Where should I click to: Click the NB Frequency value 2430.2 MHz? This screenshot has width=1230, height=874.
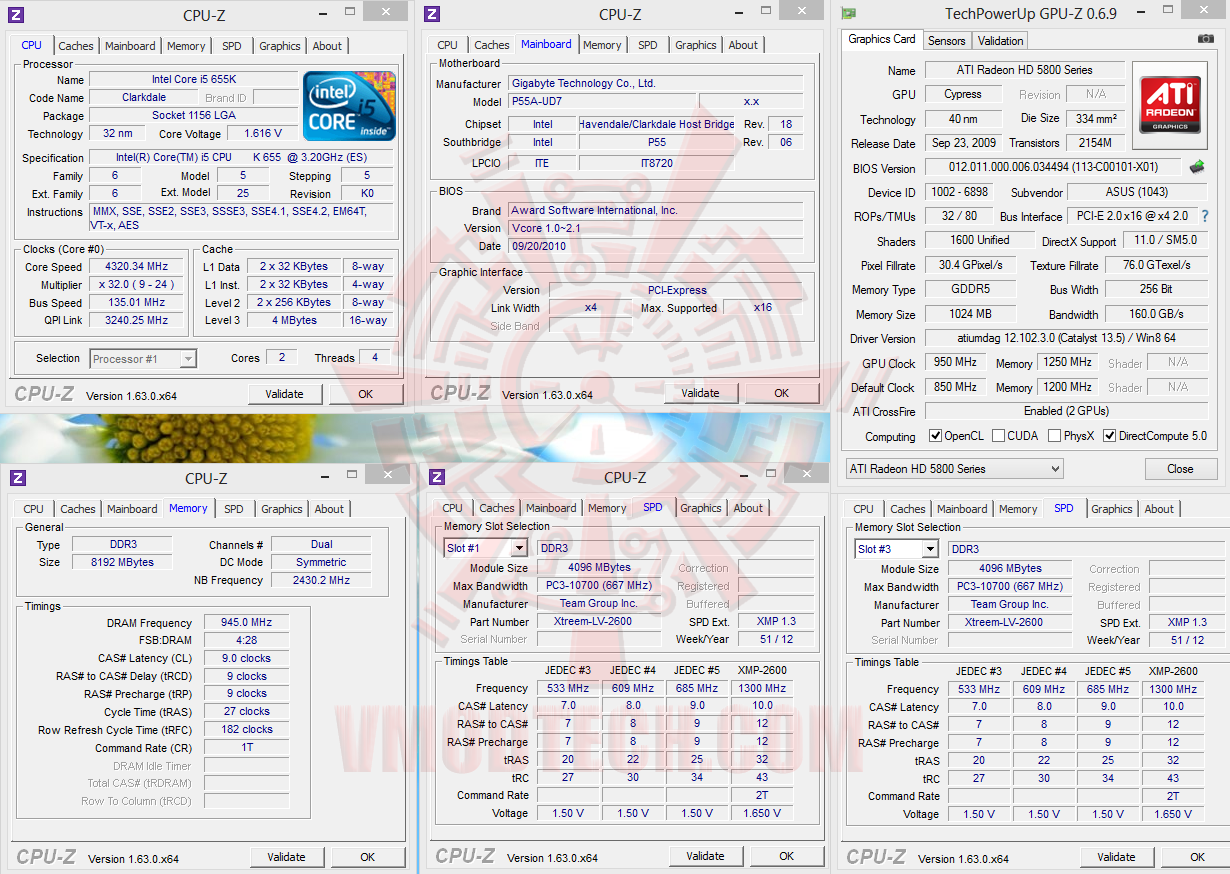pyautogui.click(x=321, y=580)
